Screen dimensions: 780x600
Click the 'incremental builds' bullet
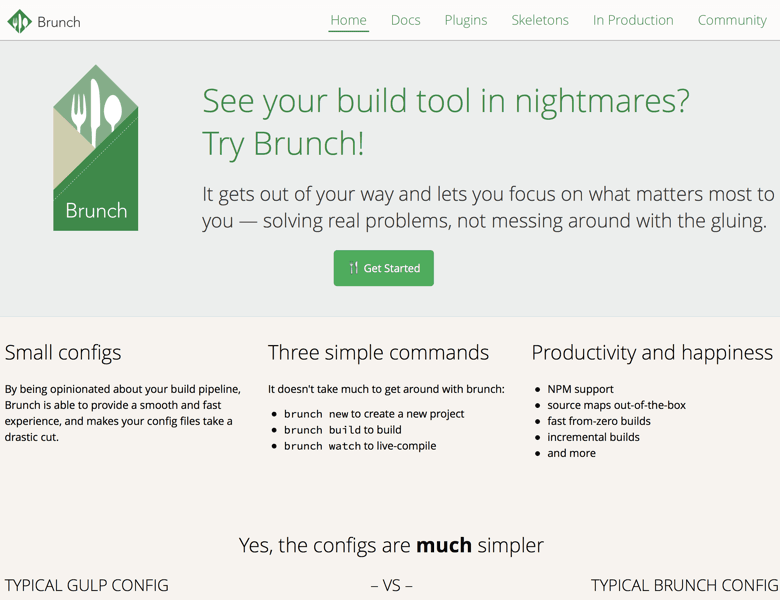click(593, 437)
